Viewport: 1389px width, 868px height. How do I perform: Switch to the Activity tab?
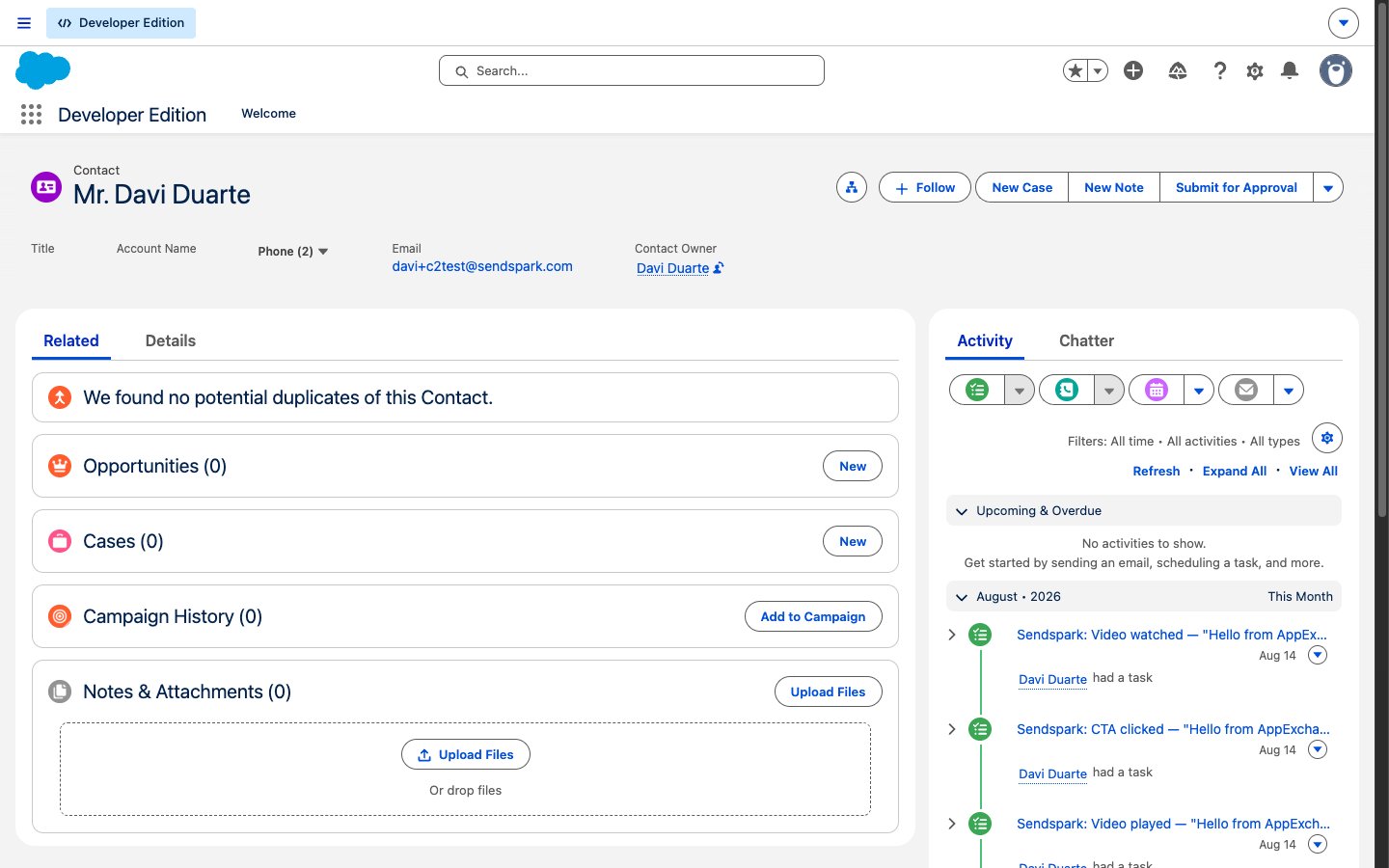[985, 340]
